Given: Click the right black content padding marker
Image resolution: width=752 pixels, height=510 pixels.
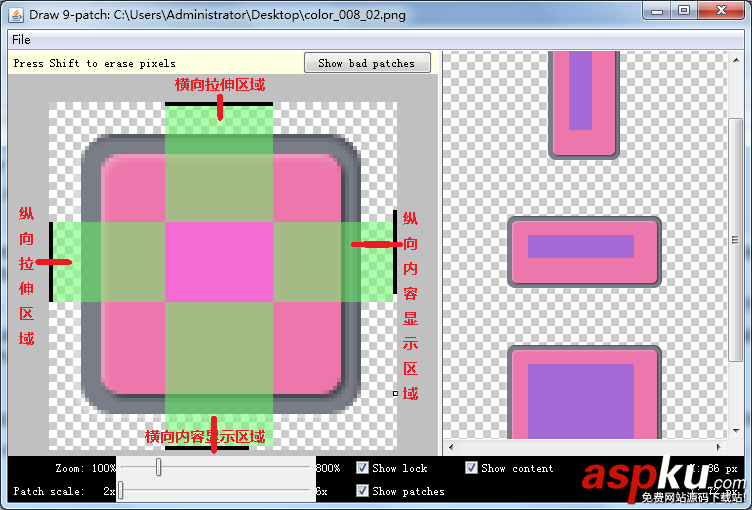Looking at the screenshot, I should pyautogui.click(x=395, y=252).
